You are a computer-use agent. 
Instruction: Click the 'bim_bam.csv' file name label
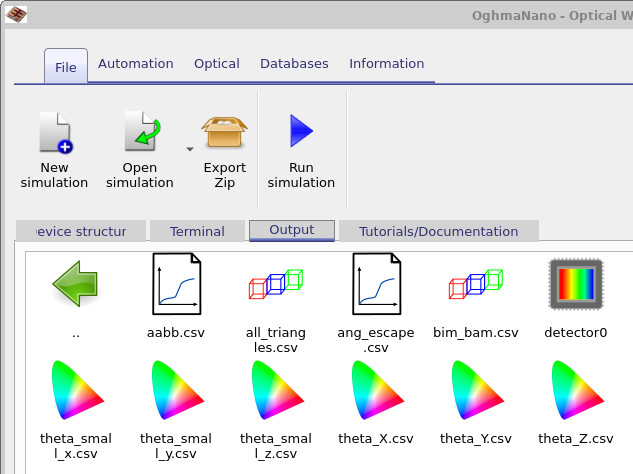coord(476,332)
